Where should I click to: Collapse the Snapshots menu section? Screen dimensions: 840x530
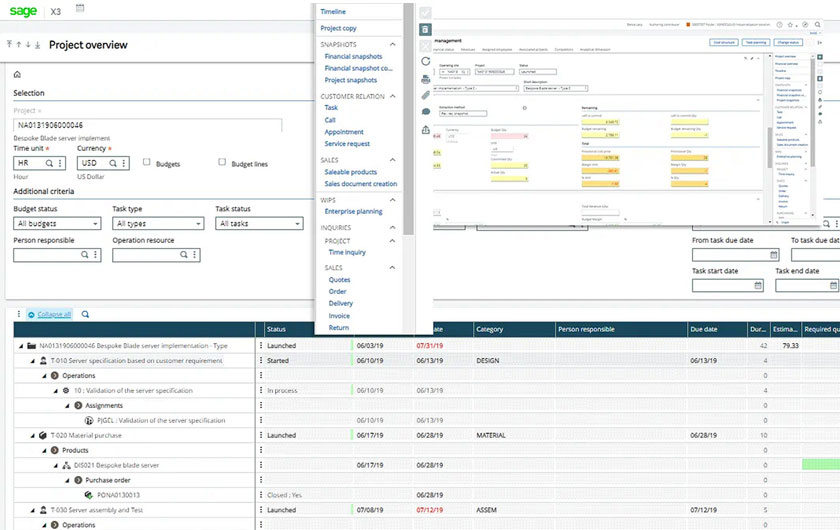point(393,45)
